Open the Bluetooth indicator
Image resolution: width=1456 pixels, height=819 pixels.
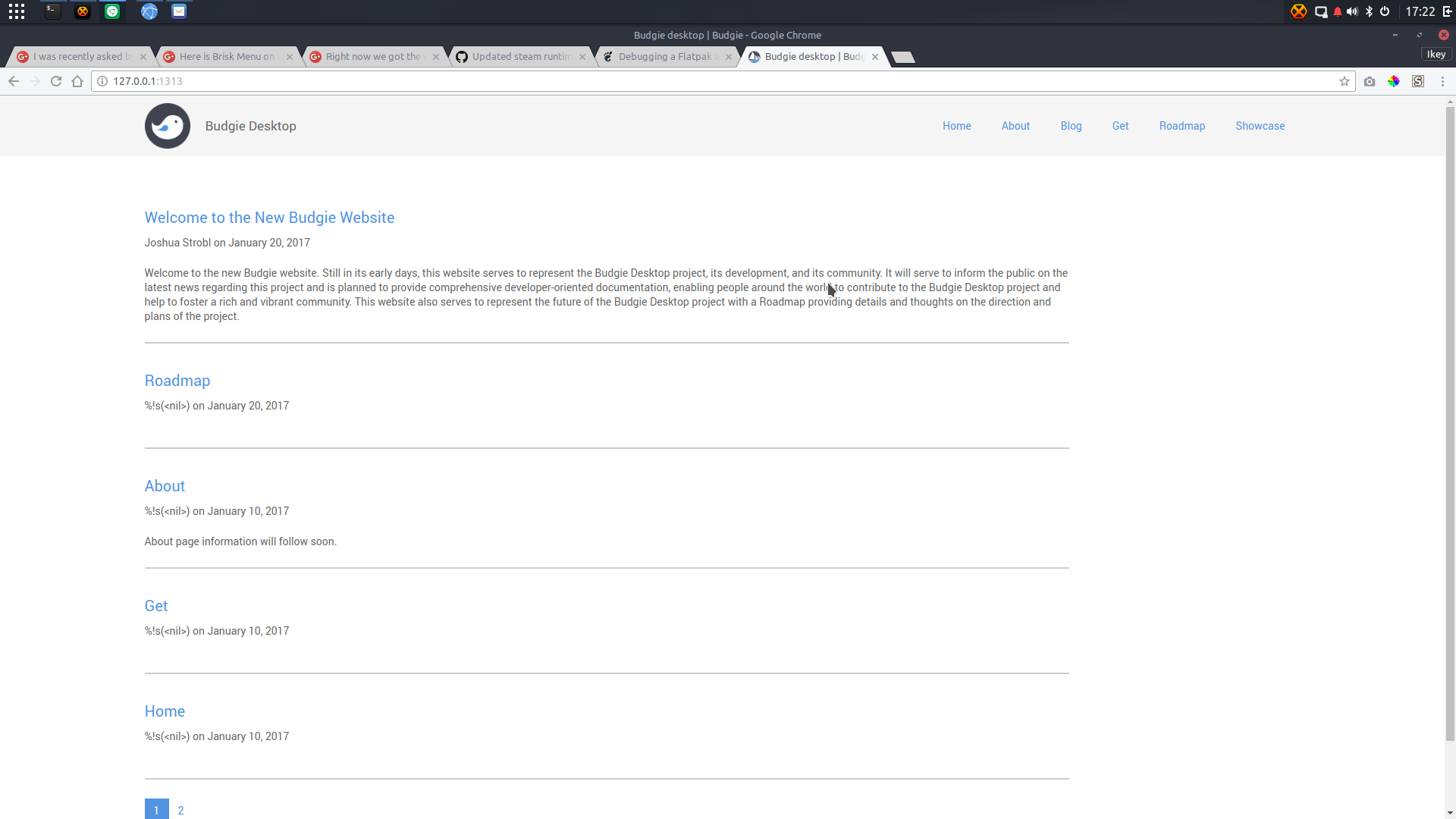point(1369,11)
